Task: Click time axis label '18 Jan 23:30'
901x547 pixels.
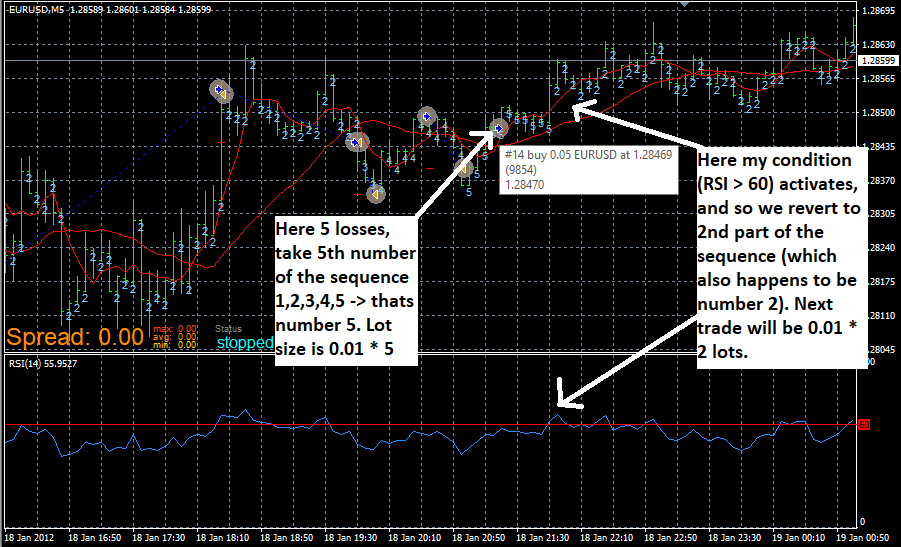Action: pyautogui.click(x=736, y=538)
